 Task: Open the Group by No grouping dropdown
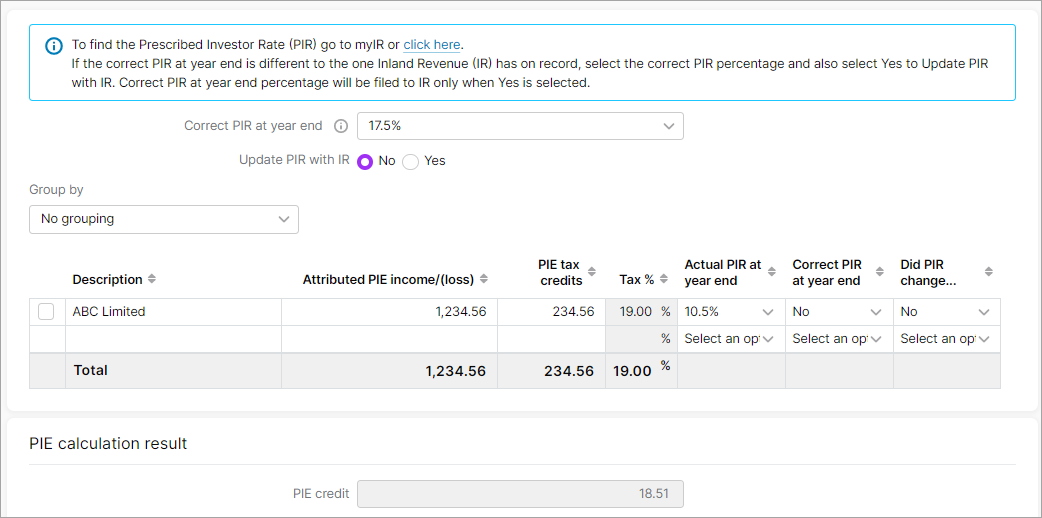[x=163, y=219]
